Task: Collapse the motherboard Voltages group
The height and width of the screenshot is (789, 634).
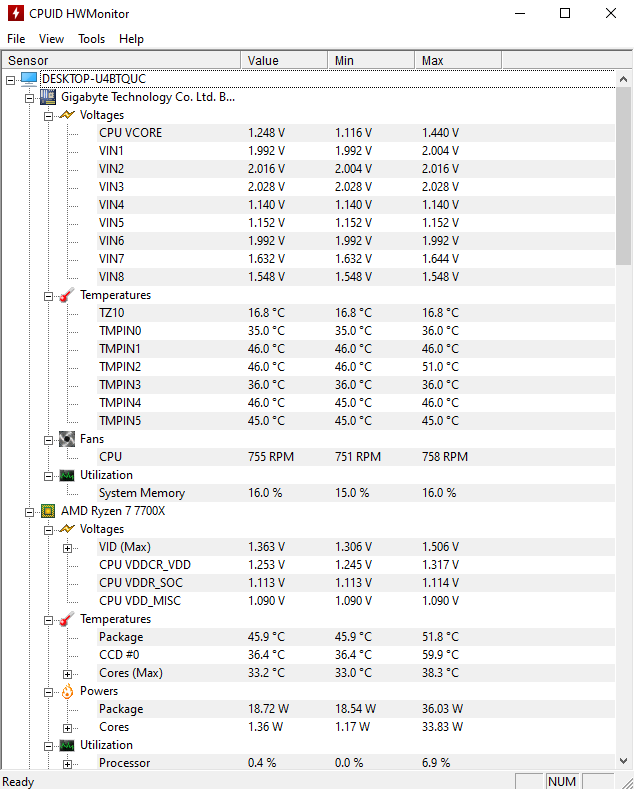Action: tap(48, 116)
